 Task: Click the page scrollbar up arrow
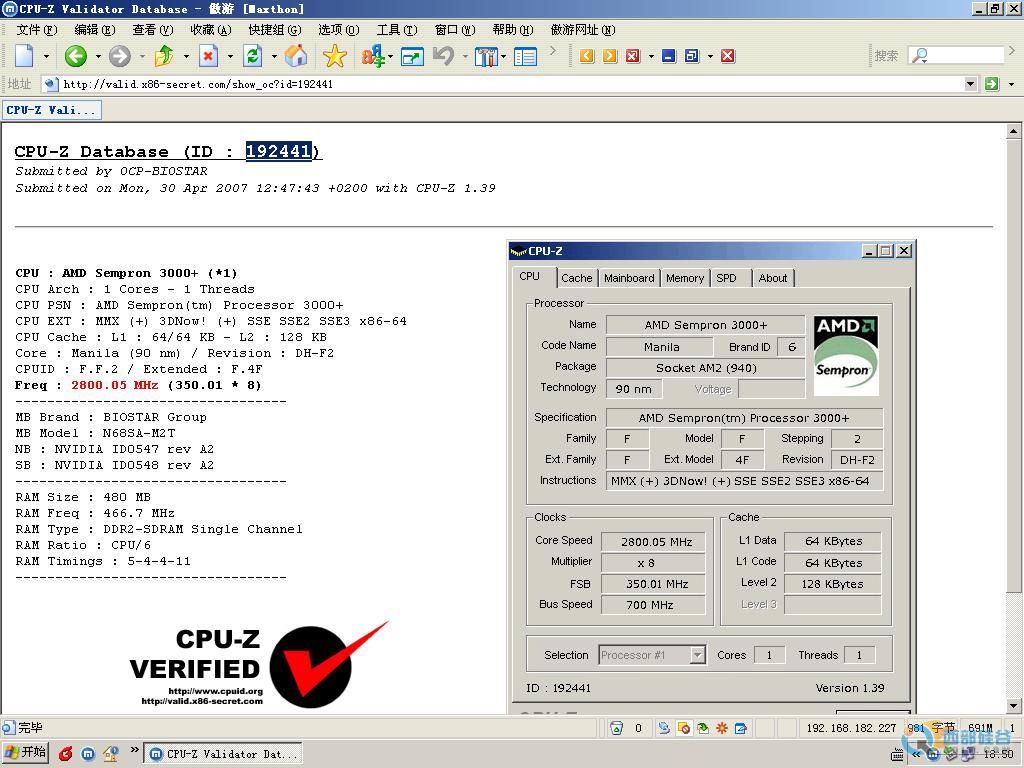(1013, 131)
